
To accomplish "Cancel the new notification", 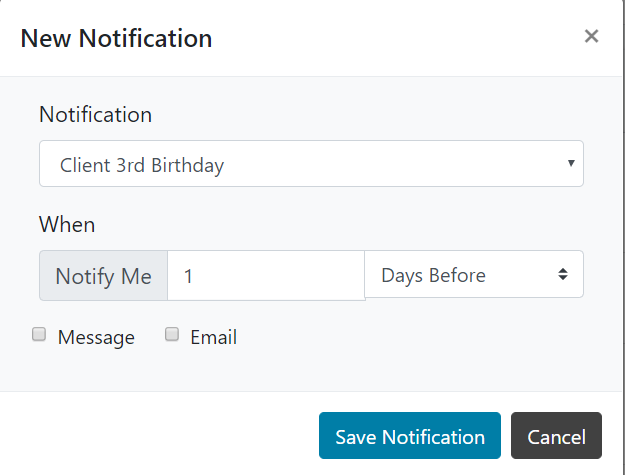I will click(556, 437).
